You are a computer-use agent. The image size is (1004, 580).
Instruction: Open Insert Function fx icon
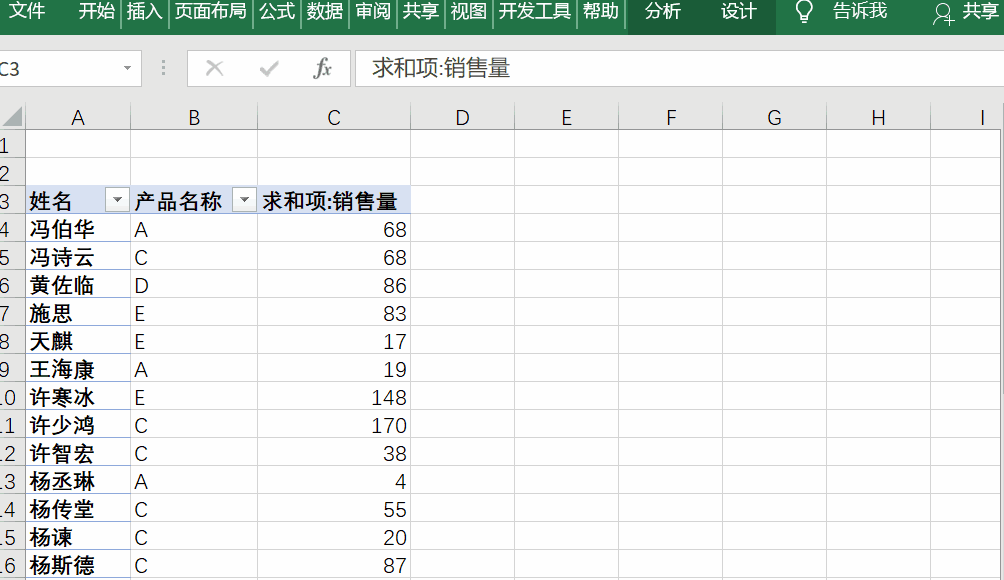pos(322,68)
